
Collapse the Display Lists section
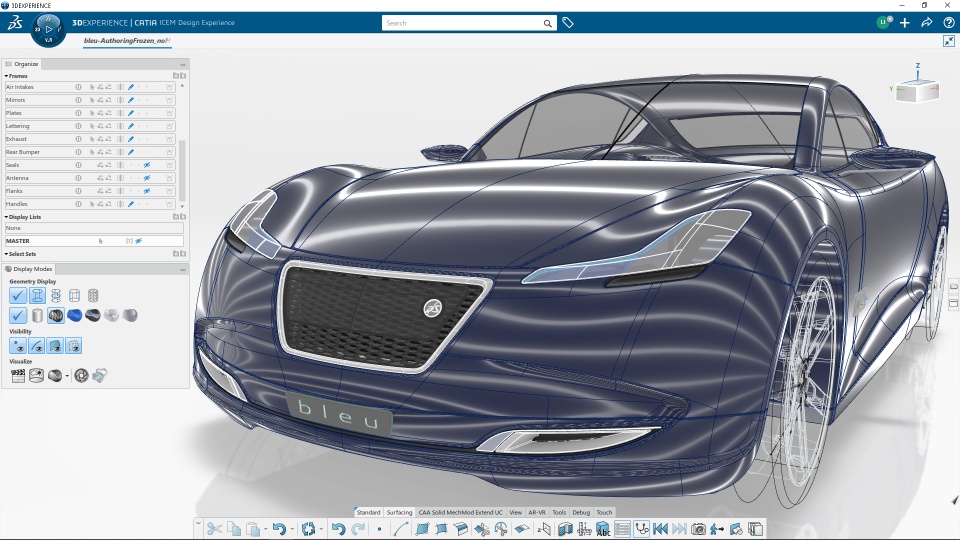click(7, 216)
